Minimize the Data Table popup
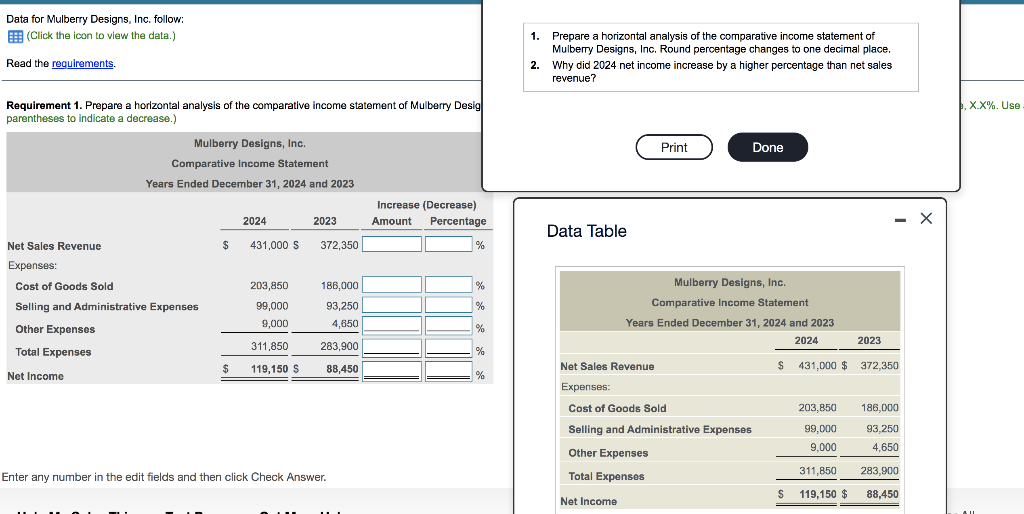This screenshot has width=1024, height=514. coord(901,221)
